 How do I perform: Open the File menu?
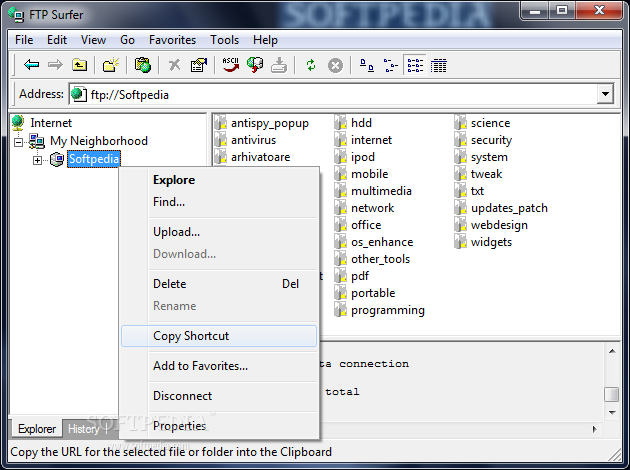pyautogui.click(x=24, y=40)
